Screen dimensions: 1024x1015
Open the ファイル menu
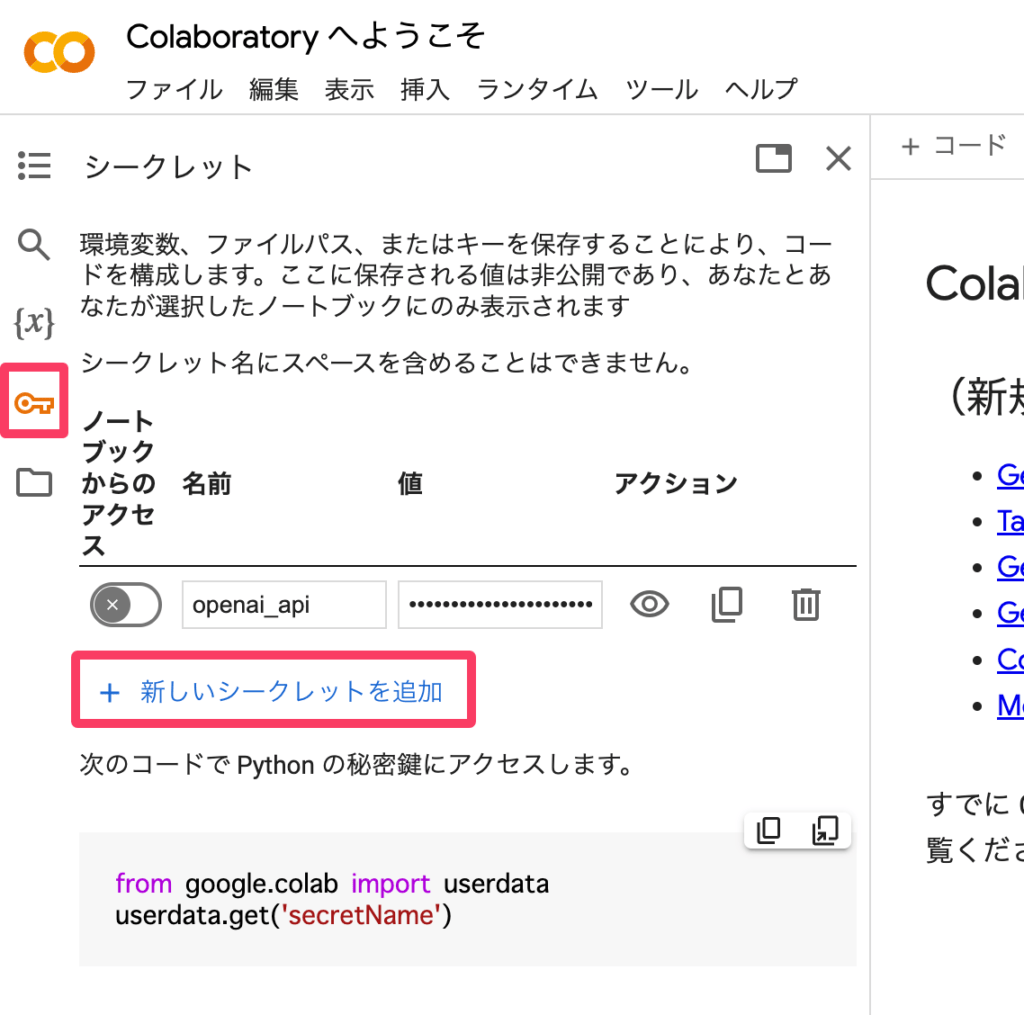(x=174, y=89)
